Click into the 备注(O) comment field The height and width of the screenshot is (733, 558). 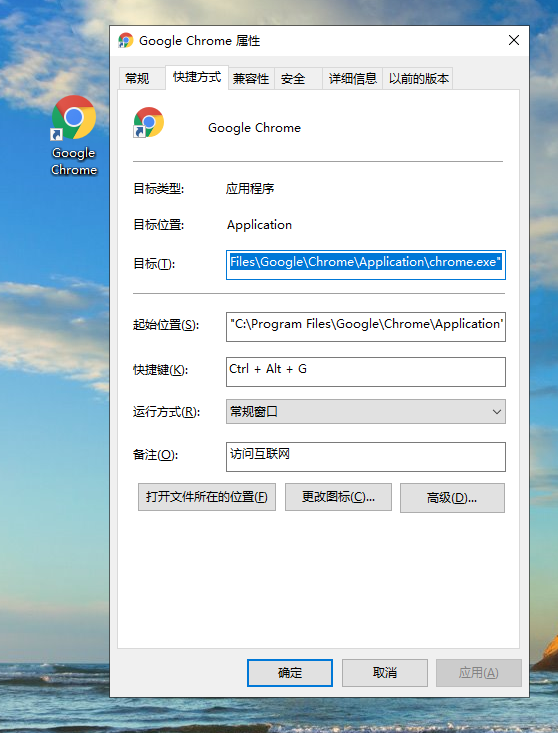(x=365, y=457)
